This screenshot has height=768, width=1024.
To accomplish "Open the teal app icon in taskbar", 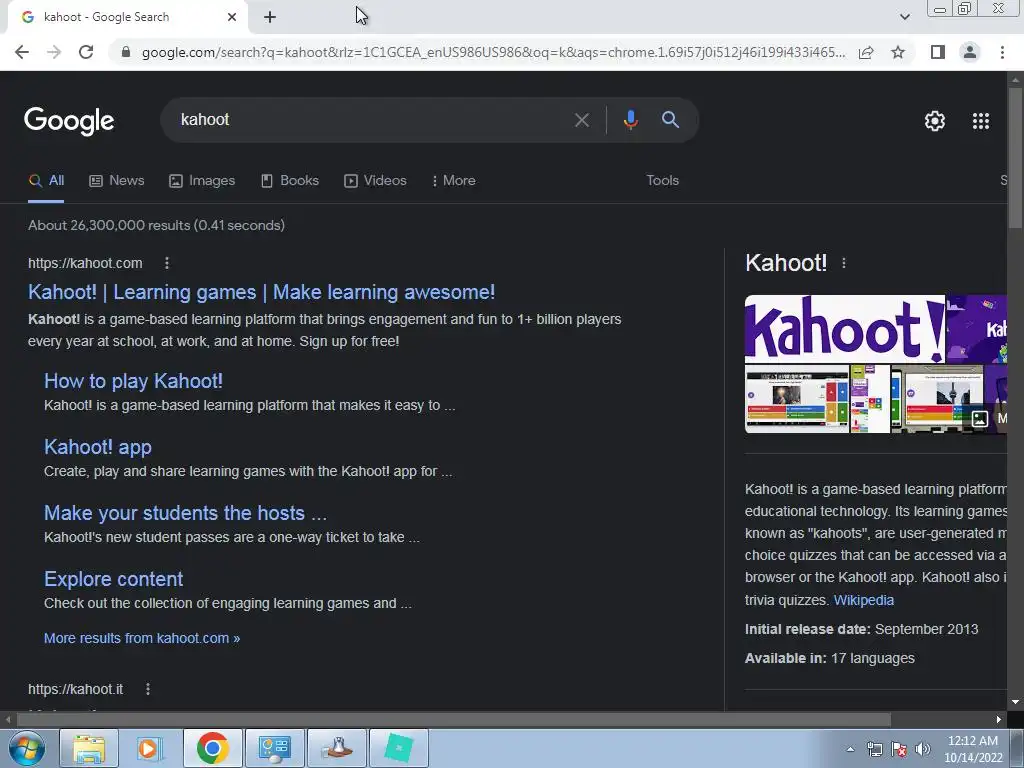I will [x=399, y=748].
